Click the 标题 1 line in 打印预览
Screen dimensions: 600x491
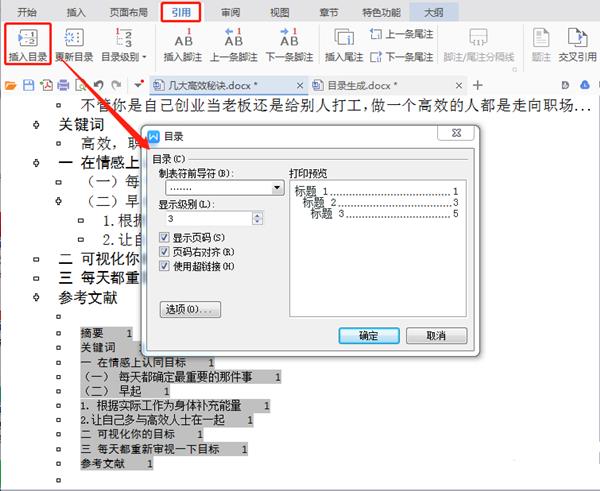click(x=376, y=191)
